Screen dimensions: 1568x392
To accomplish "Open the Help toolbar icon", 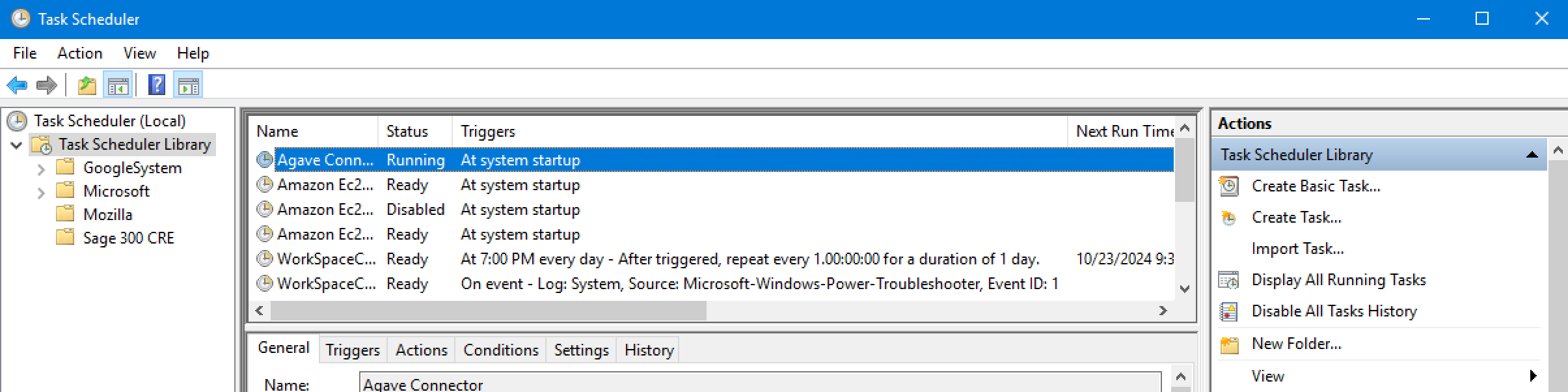I will pyautogui.click(x=157, y=85).
